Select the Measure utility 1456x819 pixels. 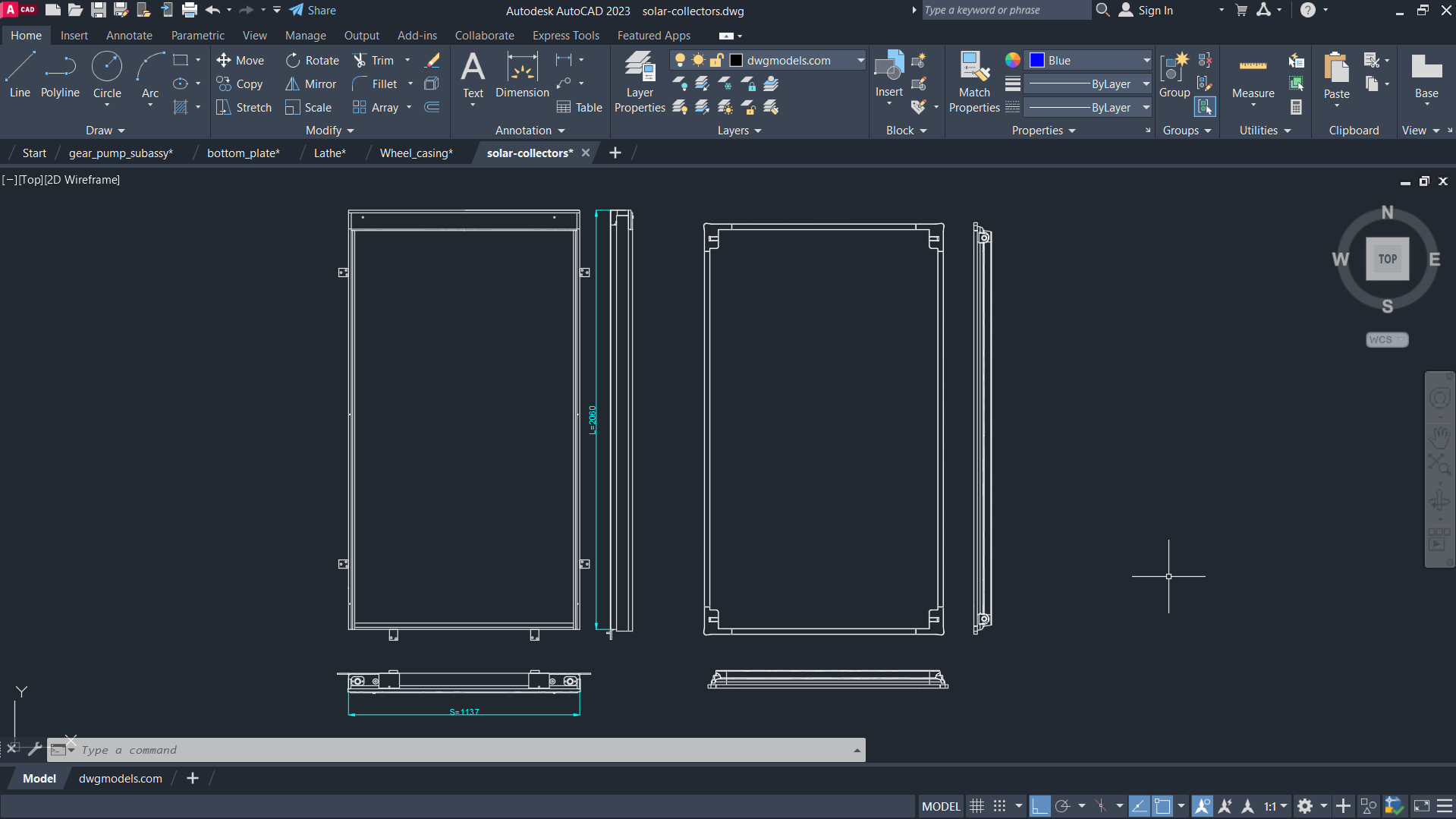pos(1253,75)
